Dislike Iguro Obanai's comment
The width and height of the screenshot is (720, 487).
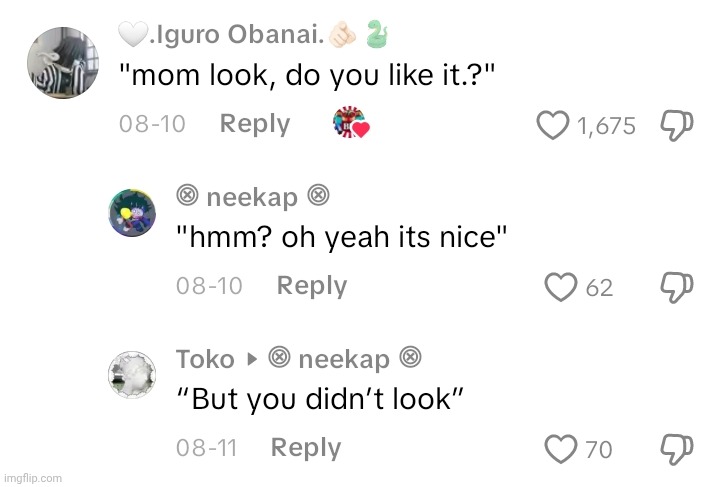point(677,125)
